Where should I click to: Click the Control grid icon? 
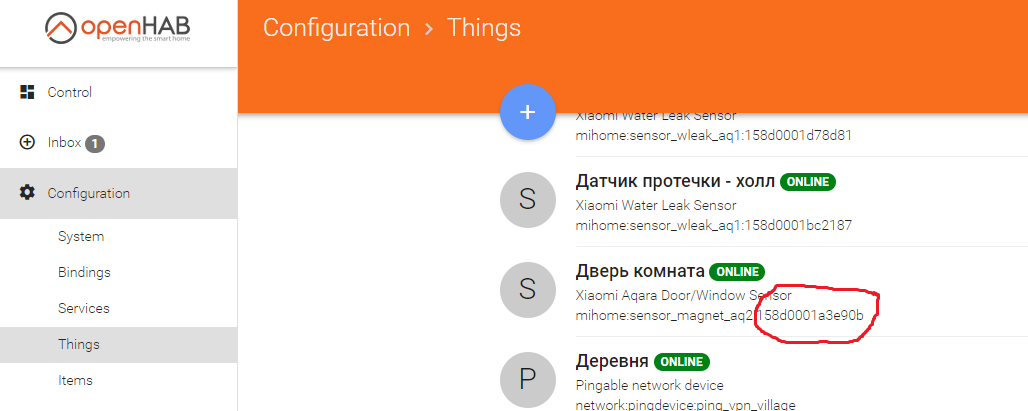click(x=28, y=92)
